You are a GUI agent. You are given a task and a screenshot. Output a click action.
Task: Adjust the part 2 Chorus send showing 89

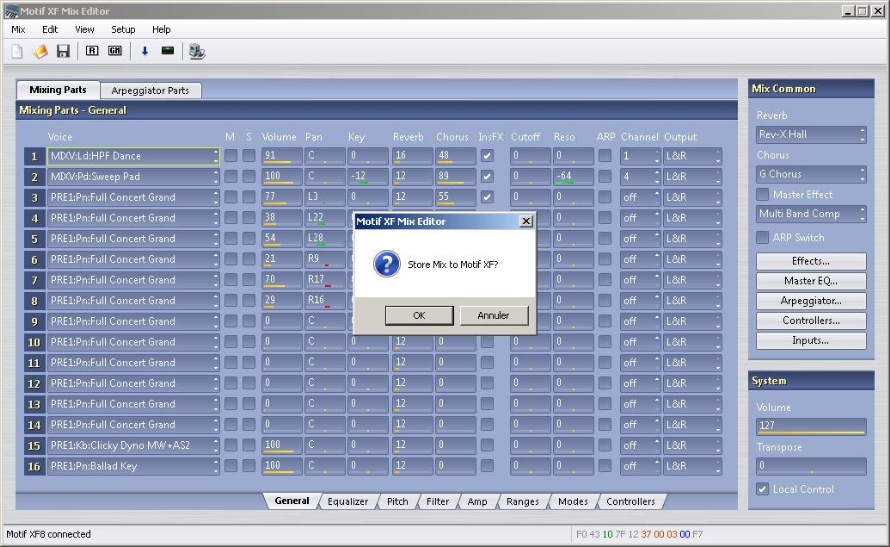pyautogui.click(x=456, y=176)
